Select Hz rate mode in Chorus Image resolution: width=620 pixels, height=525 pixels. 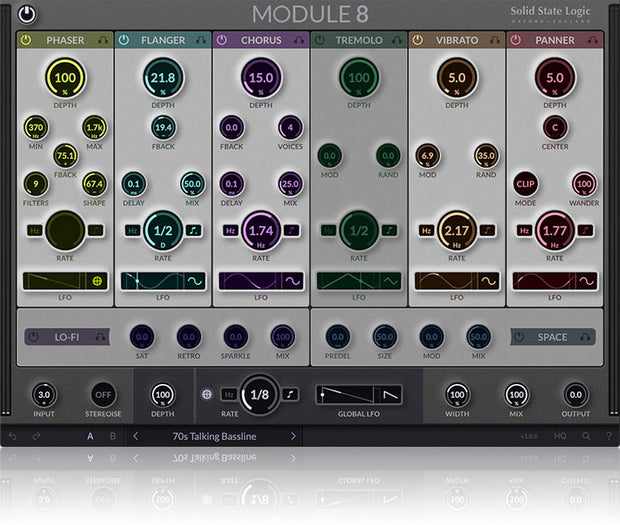click(x=231, y=230)
